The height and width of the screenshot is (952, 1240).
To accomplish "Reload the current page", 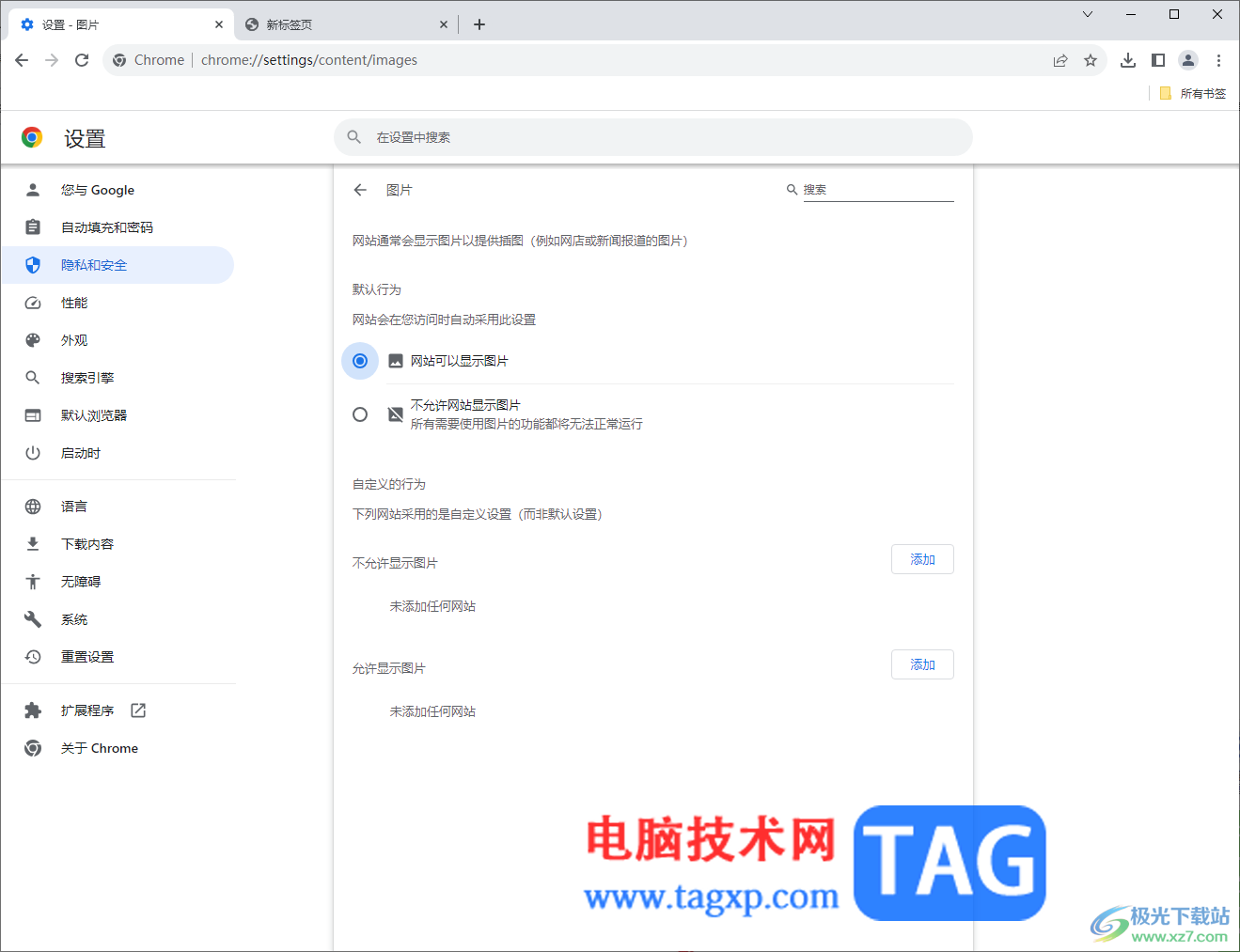I will pos(82,60).
